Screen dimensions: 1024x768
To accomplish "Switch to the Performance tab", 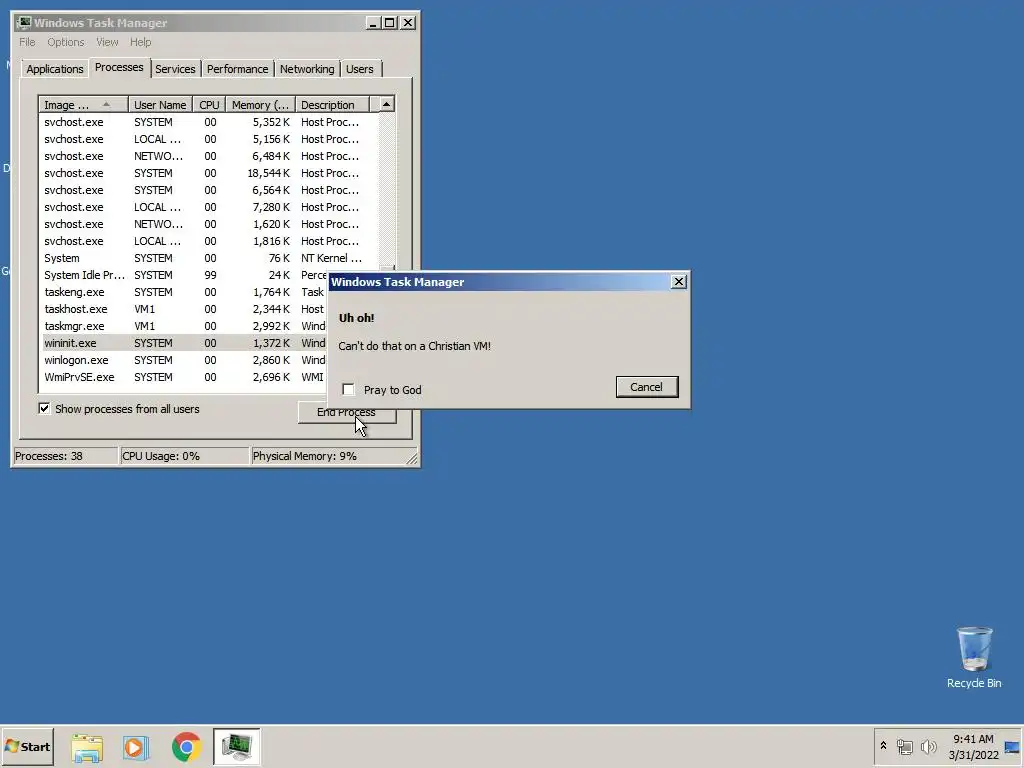I will 237,69.
